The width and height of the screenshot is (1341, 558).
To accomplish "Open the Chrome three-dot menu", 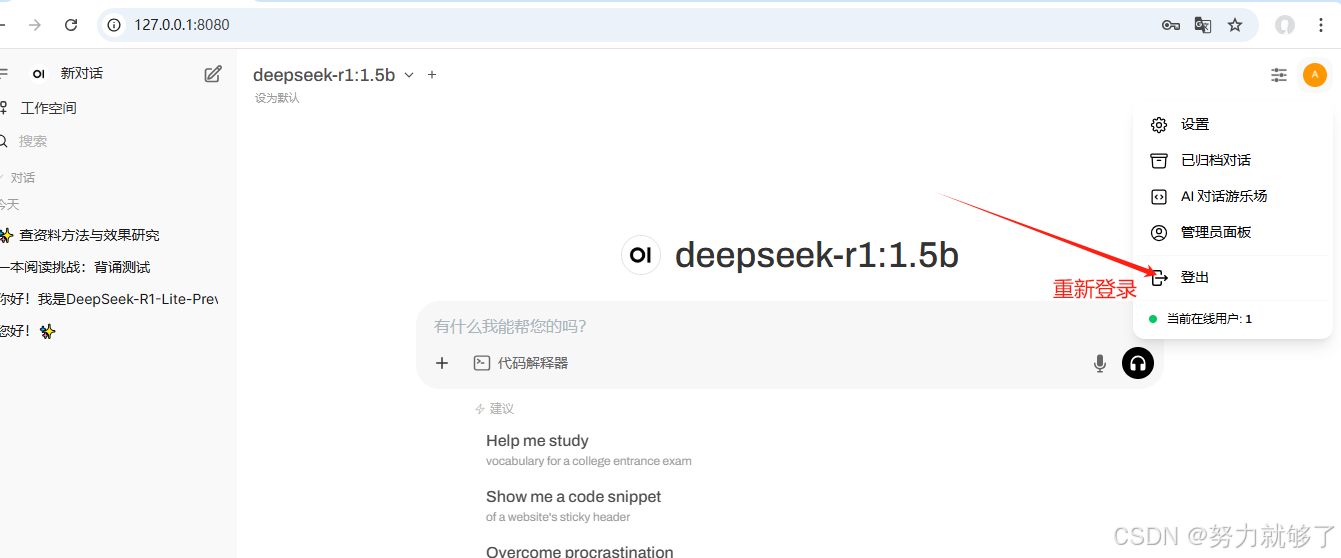I will 1321,25.
